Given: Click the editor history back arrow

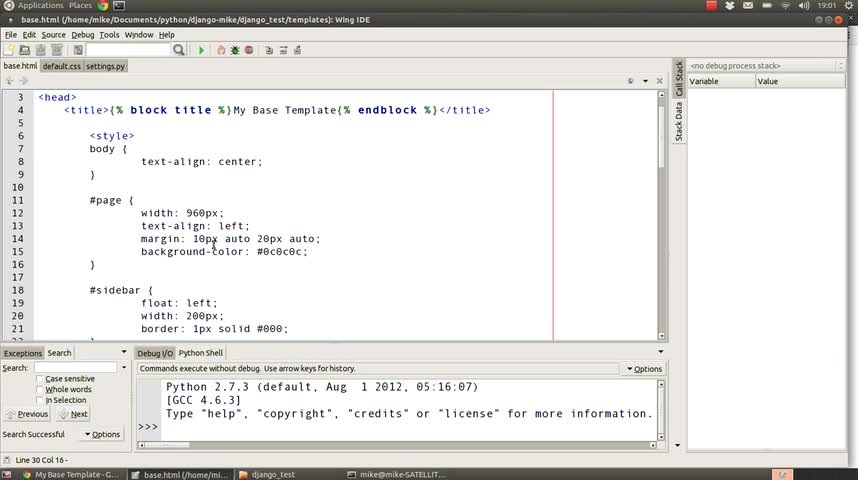Looking at the screenshot, I should click(x=9, y=80).
